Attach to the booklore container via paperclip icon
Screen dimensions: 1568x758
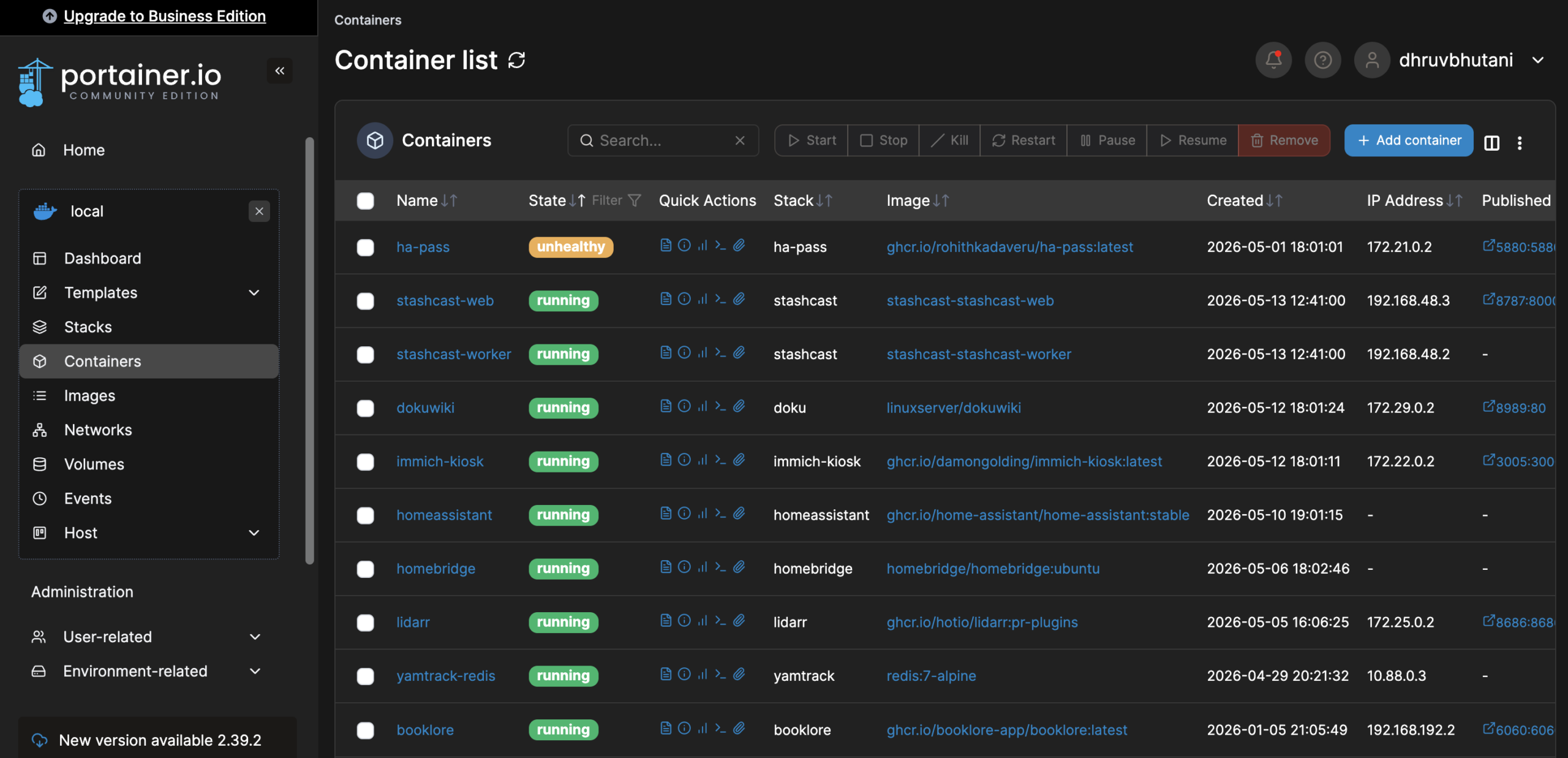pyautogui.click(x=739, y=728)
